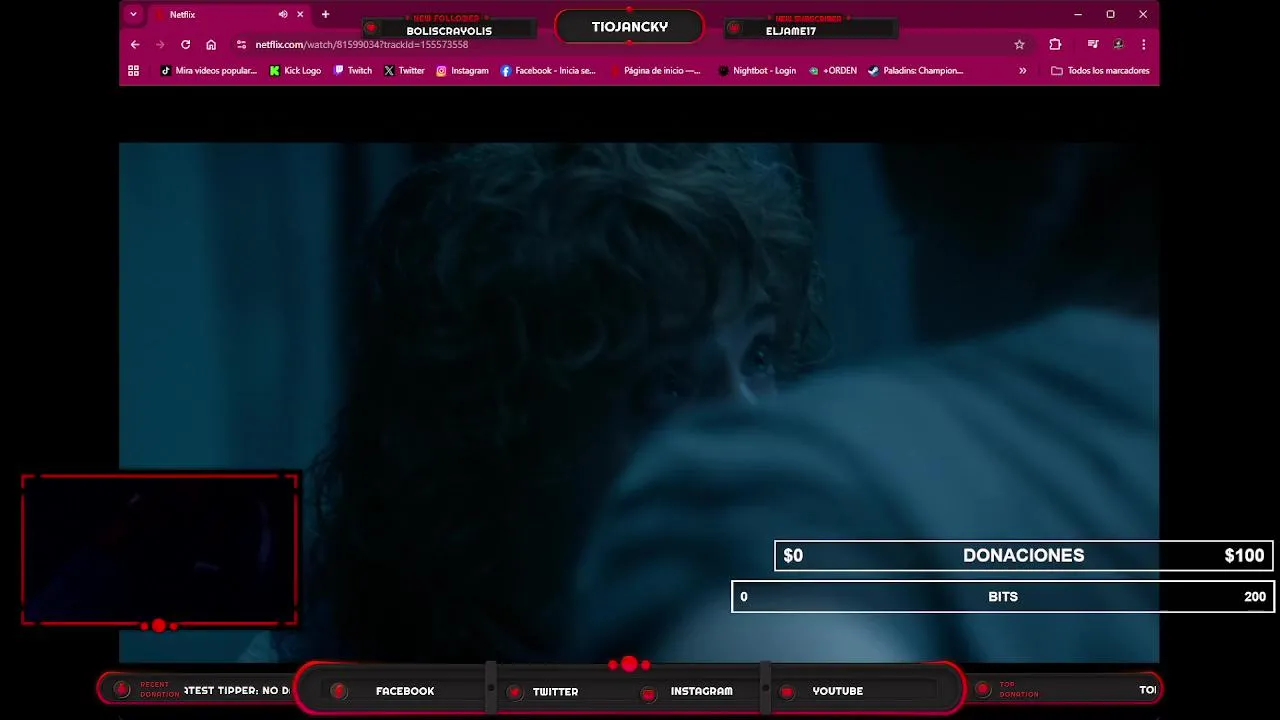Mute the Netflix tab audio icon
Screen dimensions: 1280x720
283,15
